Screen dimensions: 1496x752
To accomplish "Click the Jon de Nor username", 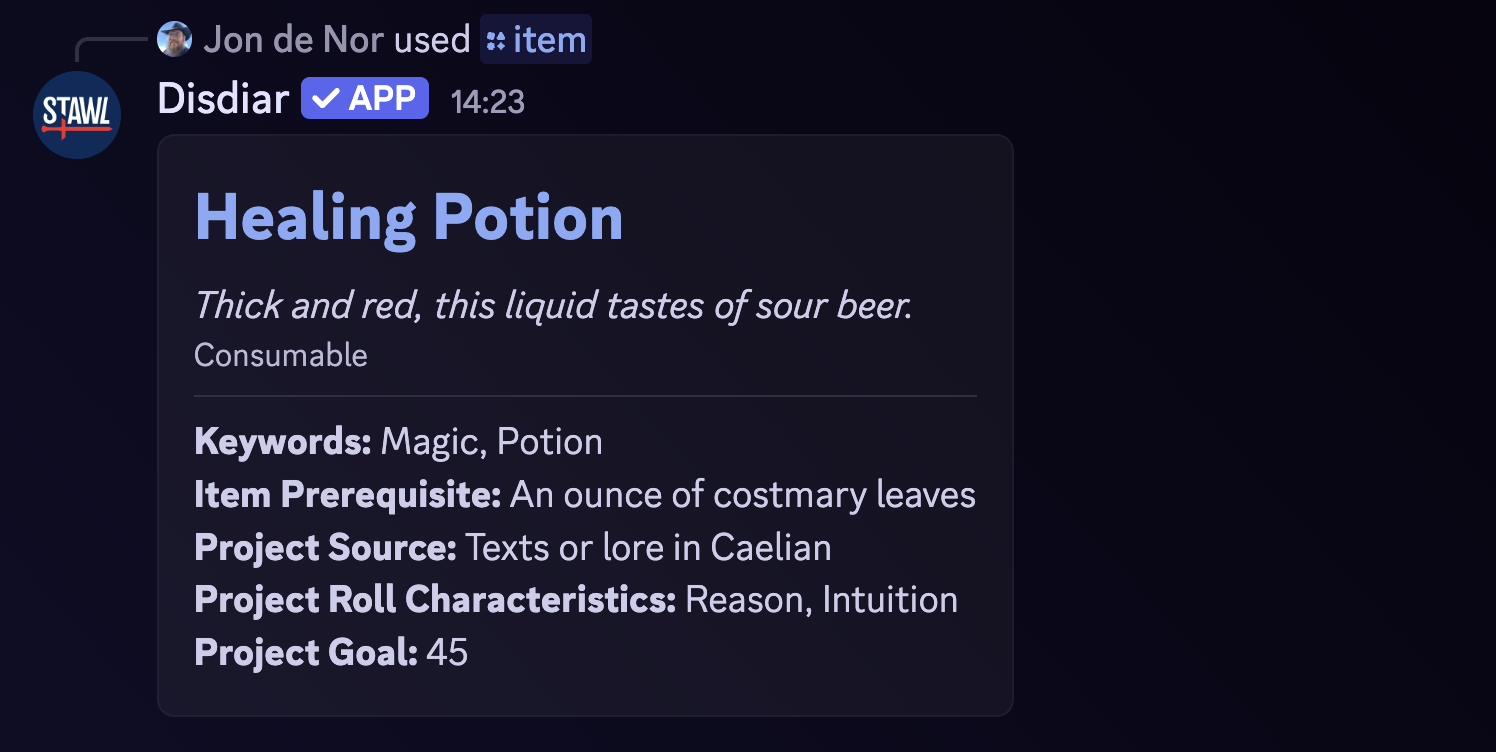I will click(293, 39).
